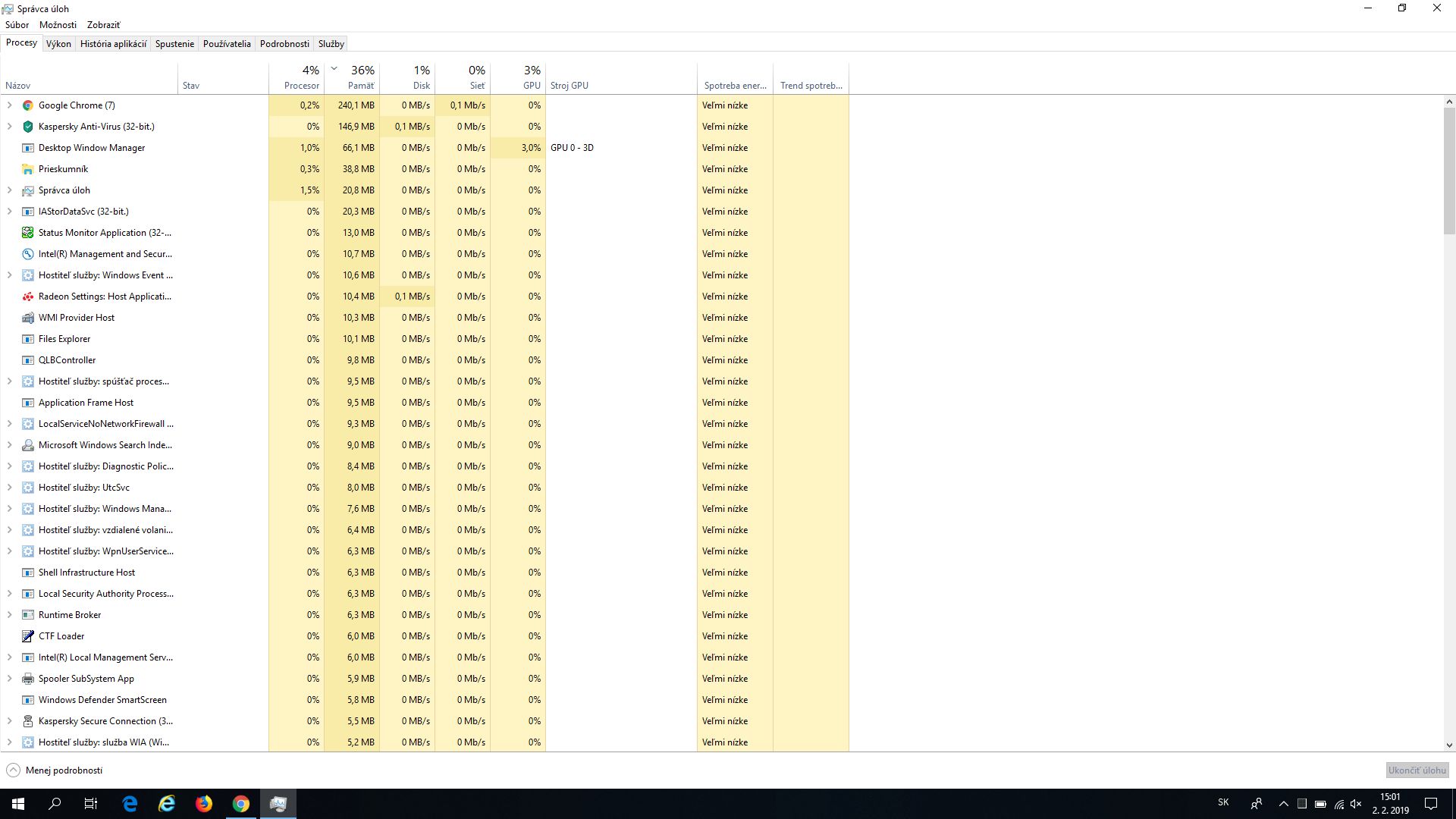This screenshot has width=1456, height=819.
Task: Click the Google Chrome process icon
Action: tap(28, 105)
